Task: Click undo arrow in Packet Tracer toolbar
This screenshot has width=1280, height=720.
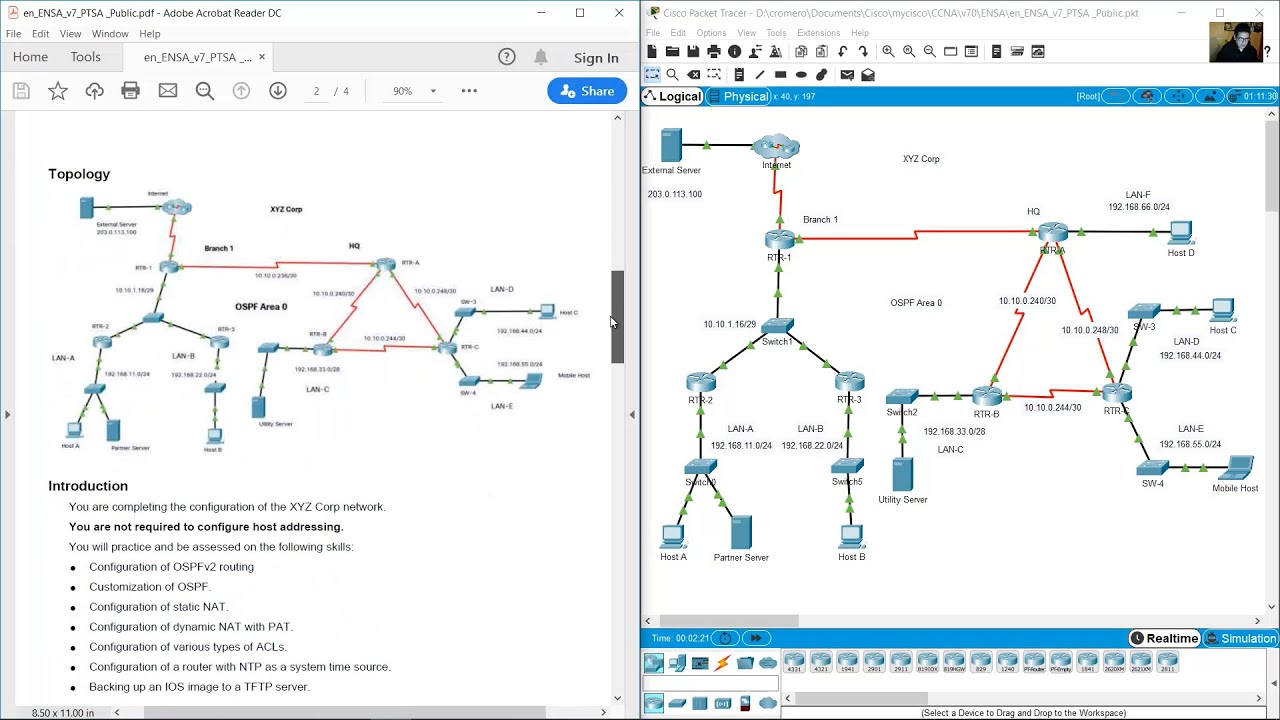Action: click(843, 51)
